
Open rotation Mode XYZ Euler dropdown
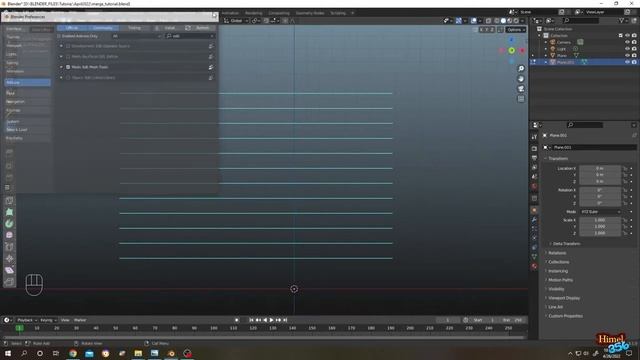(600, 211)
